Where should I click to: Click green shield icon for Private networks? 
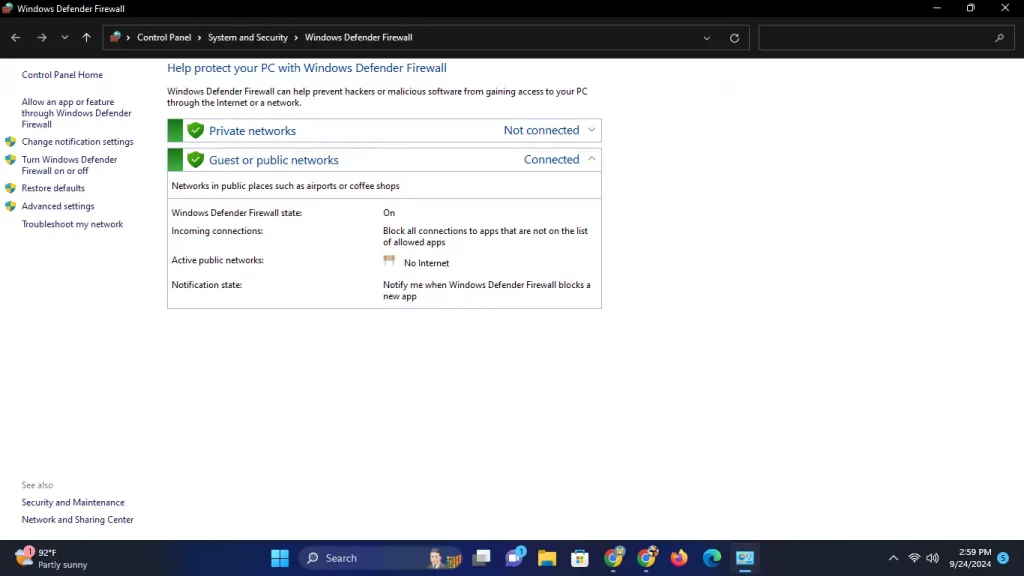[x=195, y=131]
